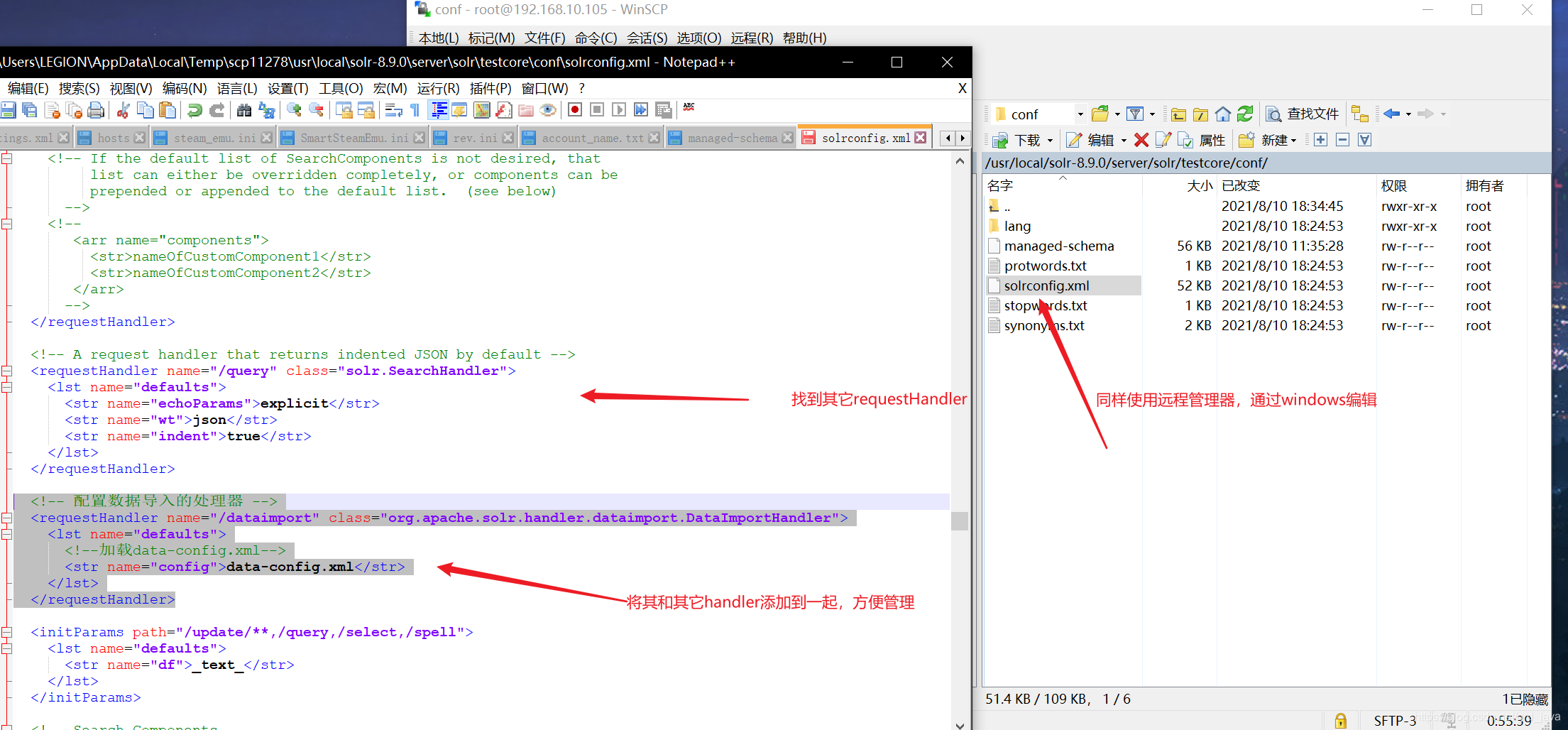Start macro recording with red dot
The height and width of the screenshot is (730, 1568).
pyautogui.click(x=575, y=110)
